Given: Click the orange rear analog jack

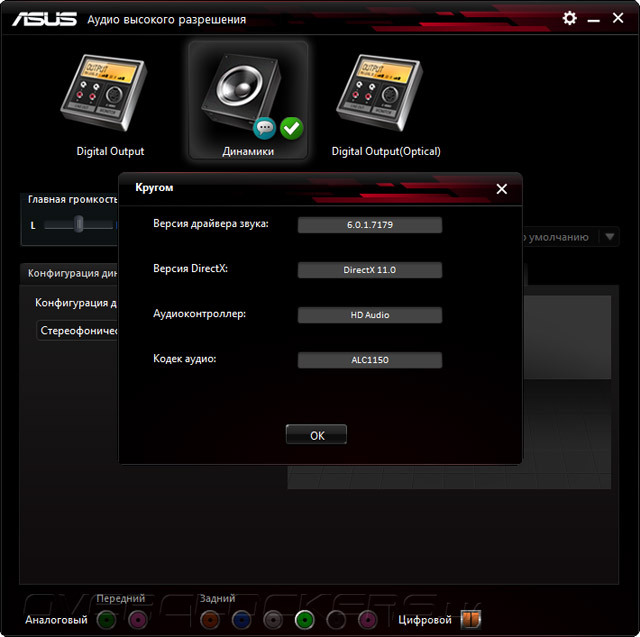Looking at the screenshot, I should pos(210,620).
